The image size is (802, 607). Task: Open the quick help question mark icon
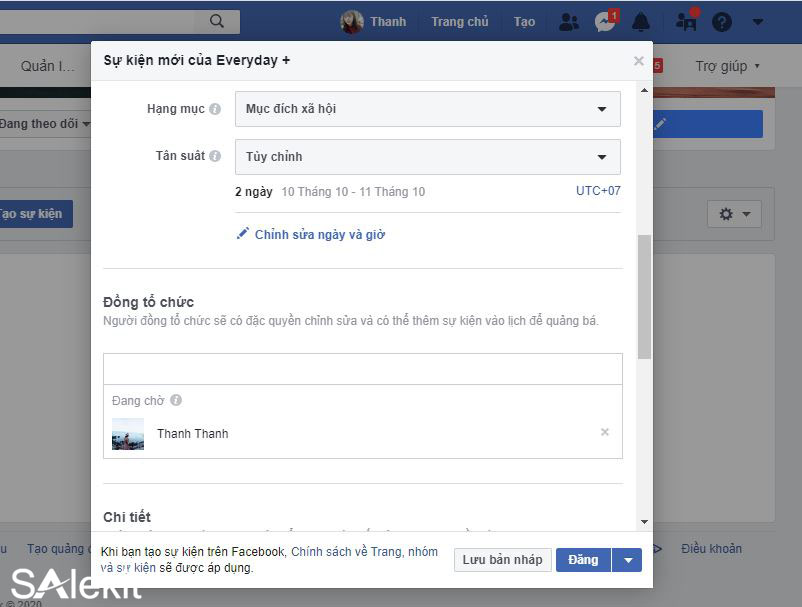[x=722, y=20]
